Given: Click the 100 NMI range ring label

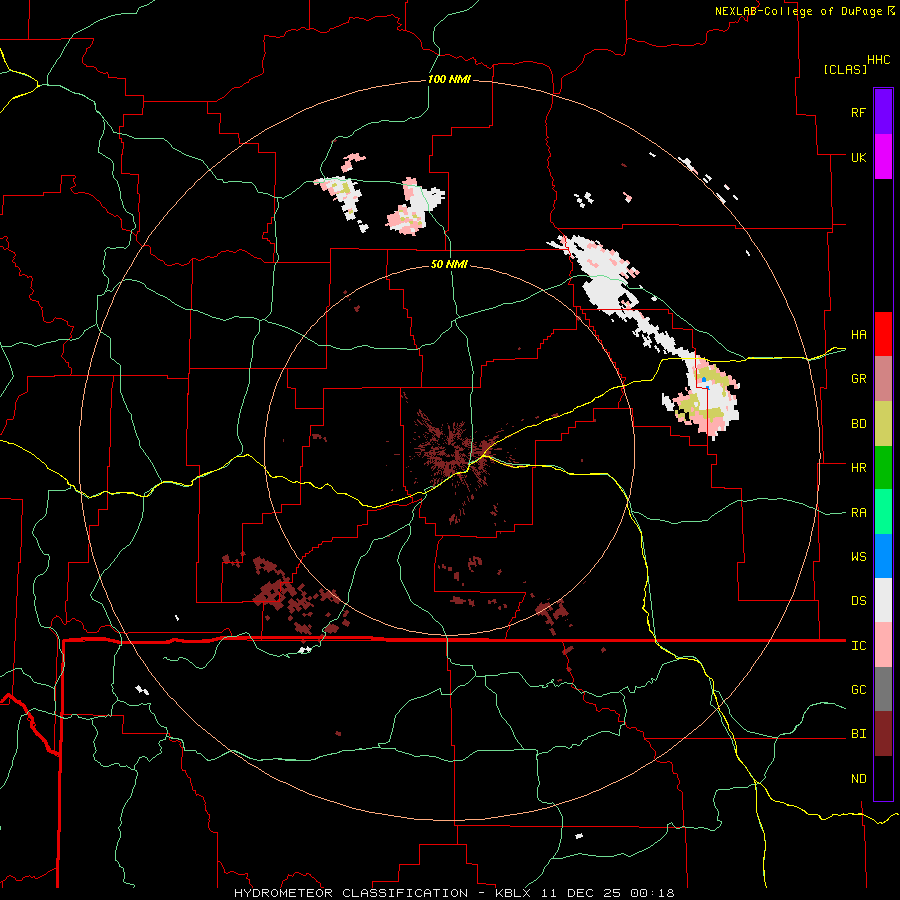Looking at the screenshot, I should pyautogui.click(x=449, y=79).
